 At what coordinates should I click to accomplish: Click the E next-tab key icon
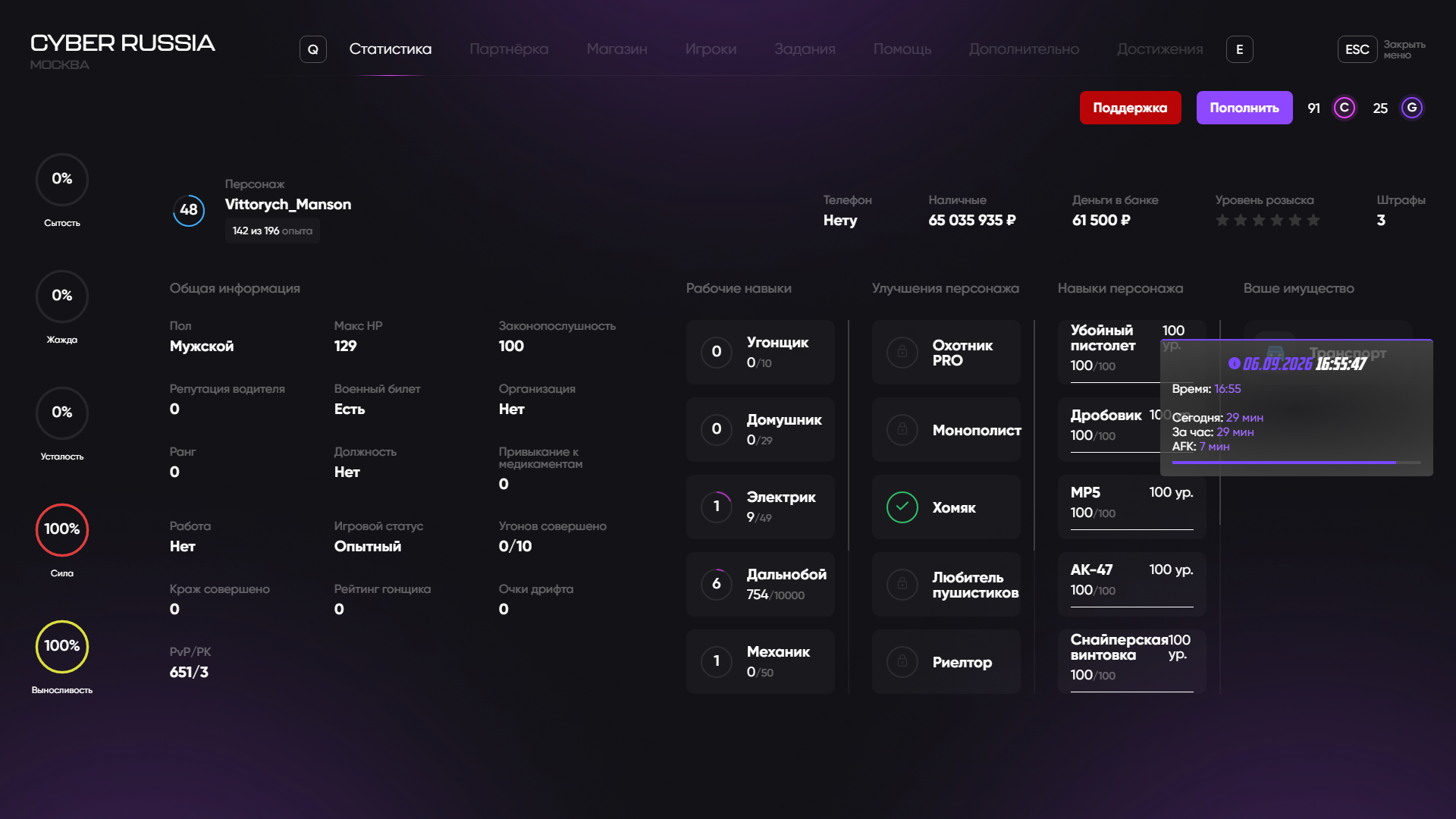1240,49
